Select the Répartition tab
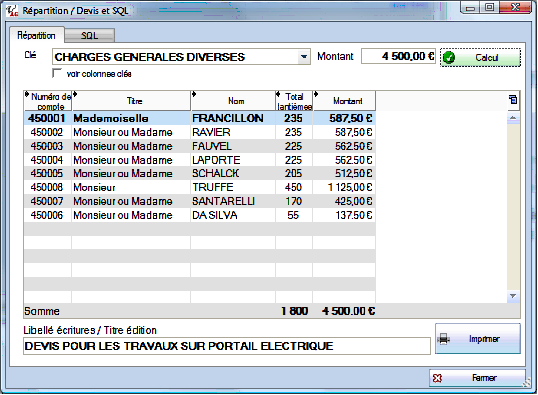This screenshot has width=538, height=395. [36, 35]
